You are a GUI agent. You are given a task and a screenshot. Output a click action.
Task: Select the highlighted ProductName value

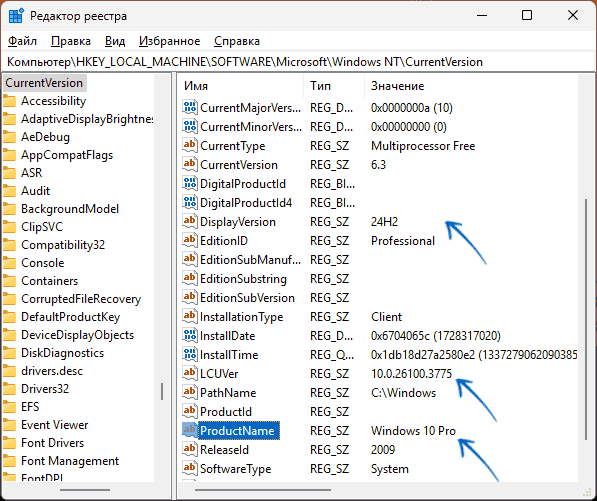(x=239, y=431)
